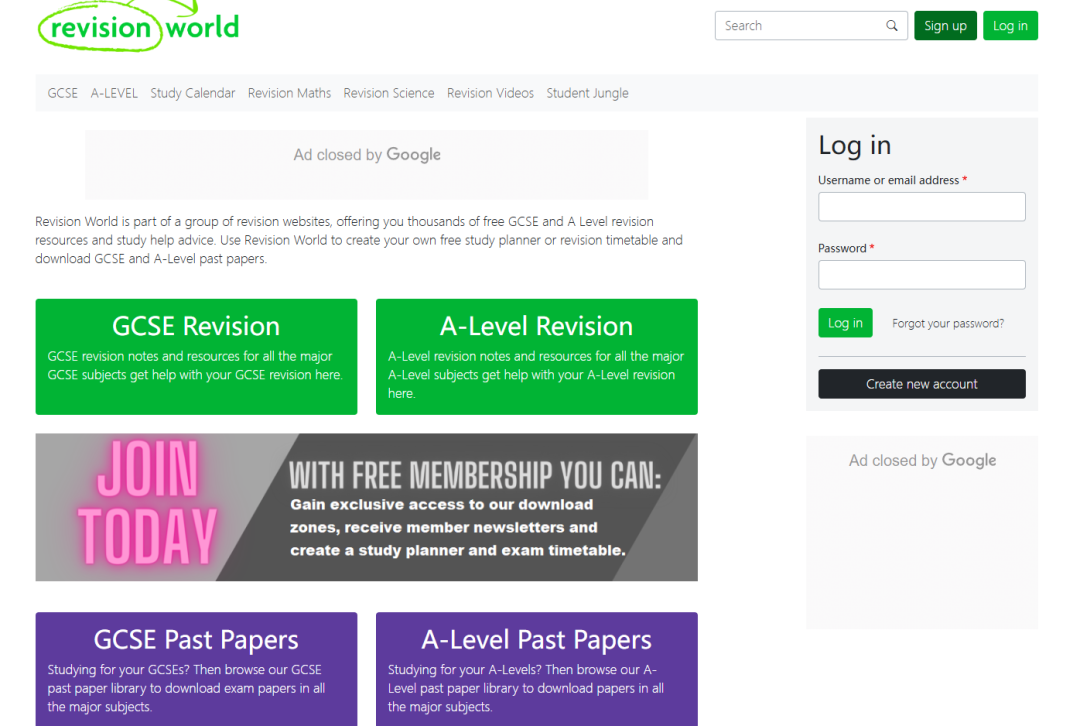This screenshot has width=1080, height=726.
Task: Focus the Password field
Action: 922,275
